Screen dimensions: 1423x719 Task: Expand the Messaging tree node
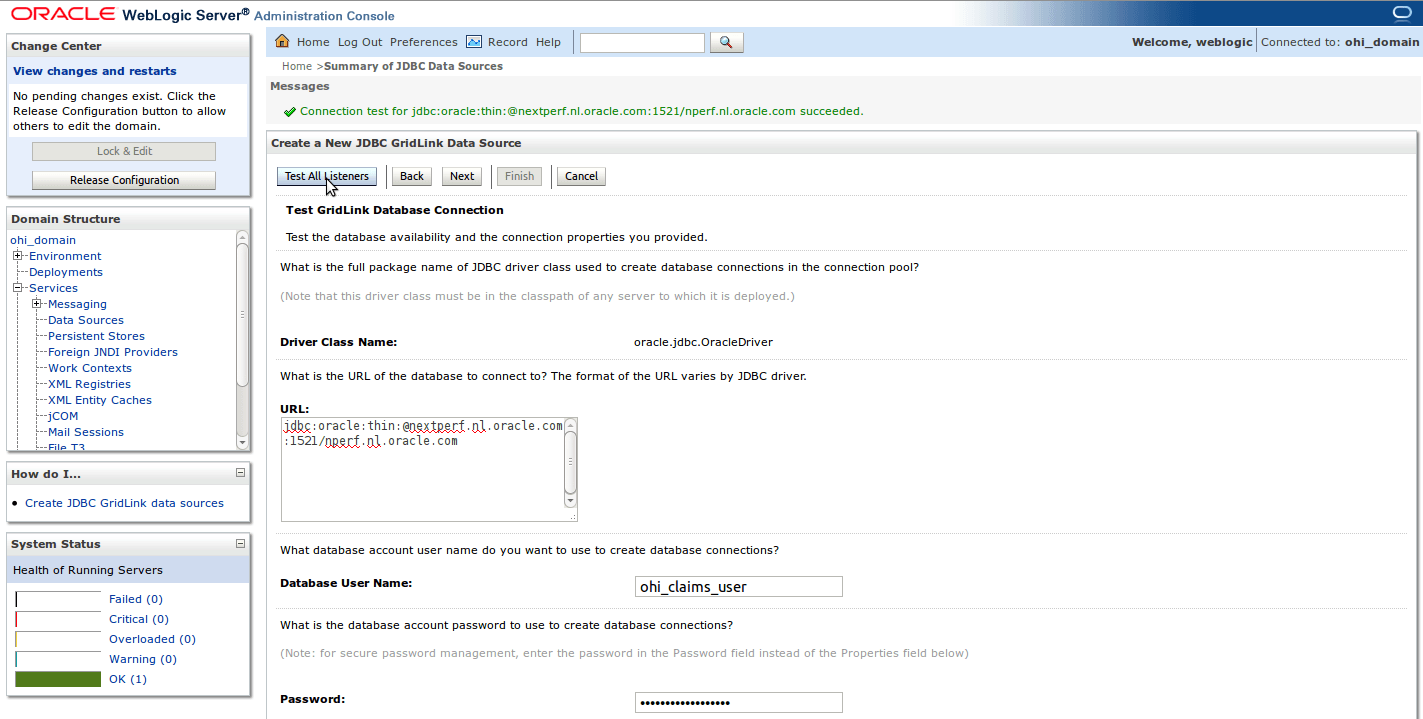tap(37, 304)
